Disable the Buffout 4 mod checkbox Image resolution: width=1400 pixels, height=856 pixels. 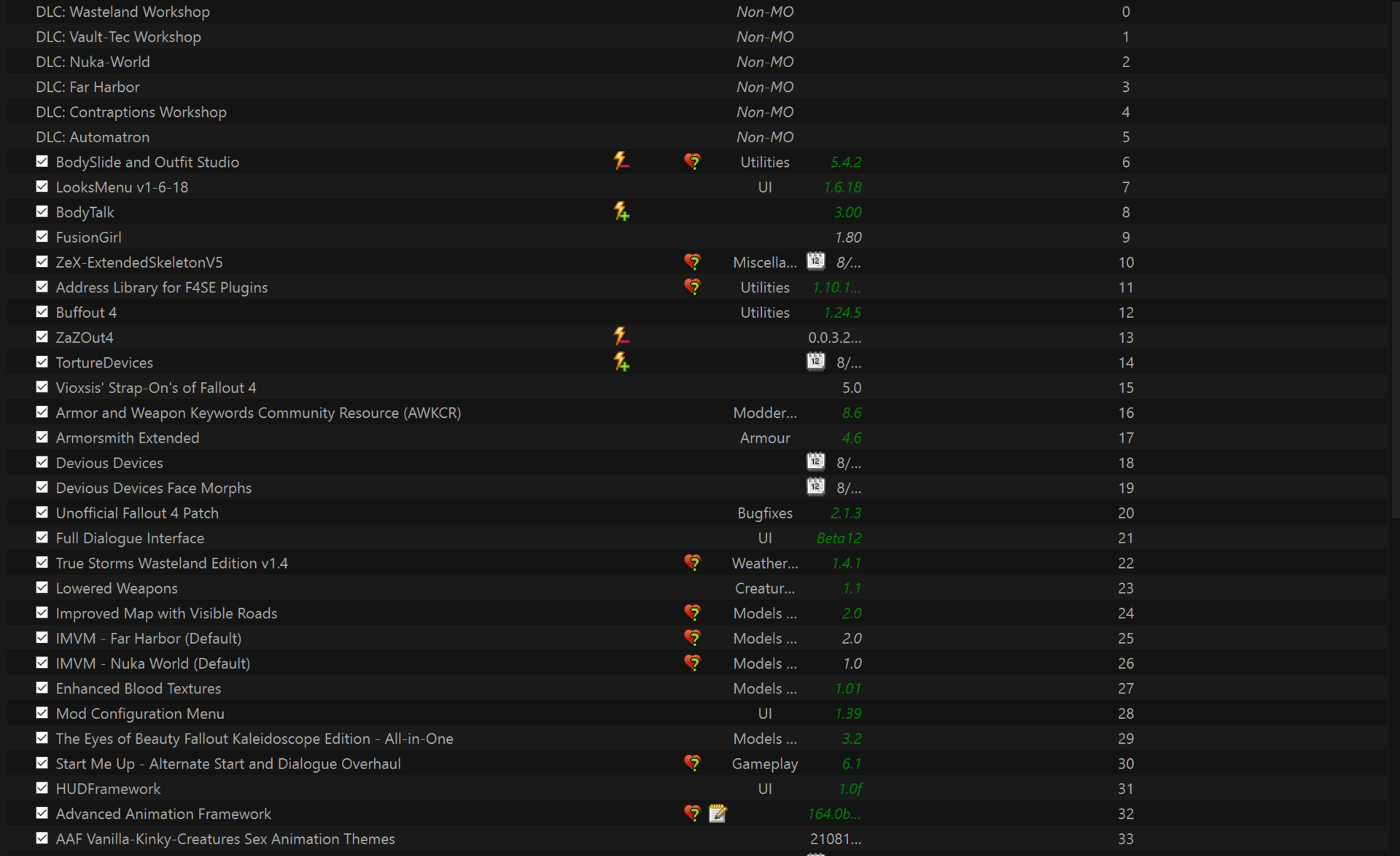[42, 311]
